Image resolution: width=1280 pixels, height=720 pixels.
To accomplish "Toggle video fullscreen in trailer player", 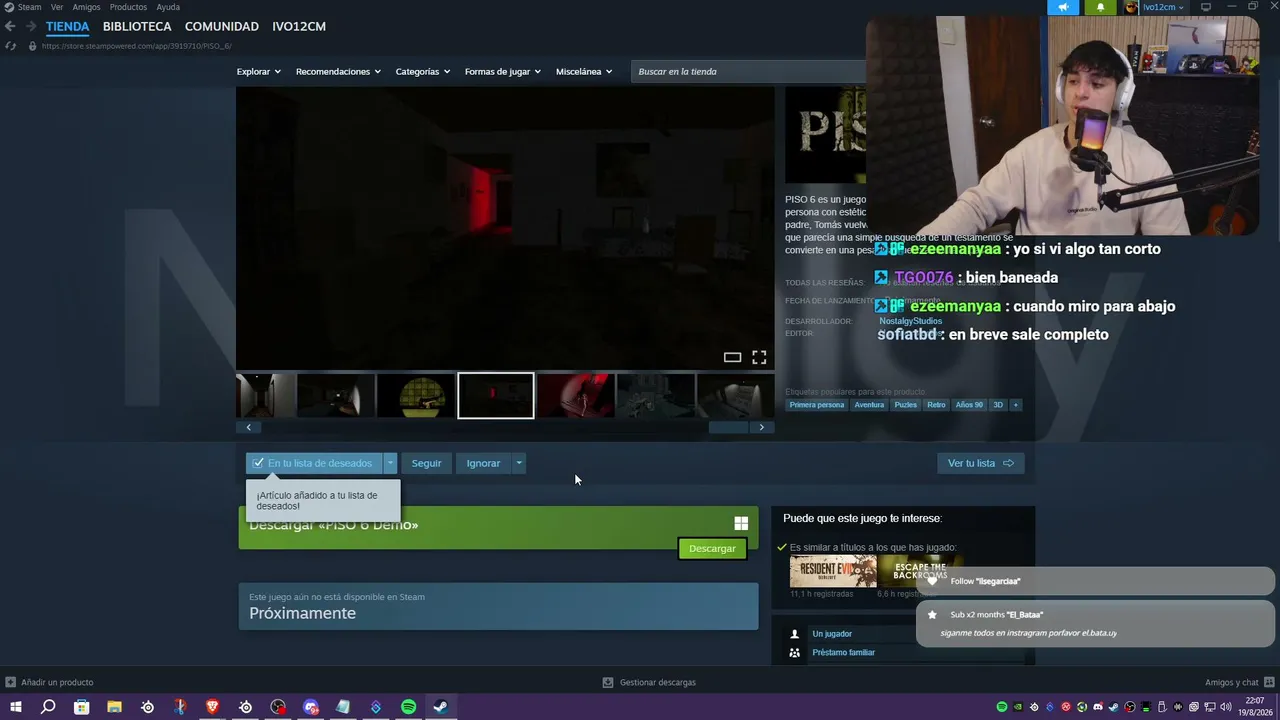I will click(759, 357).
